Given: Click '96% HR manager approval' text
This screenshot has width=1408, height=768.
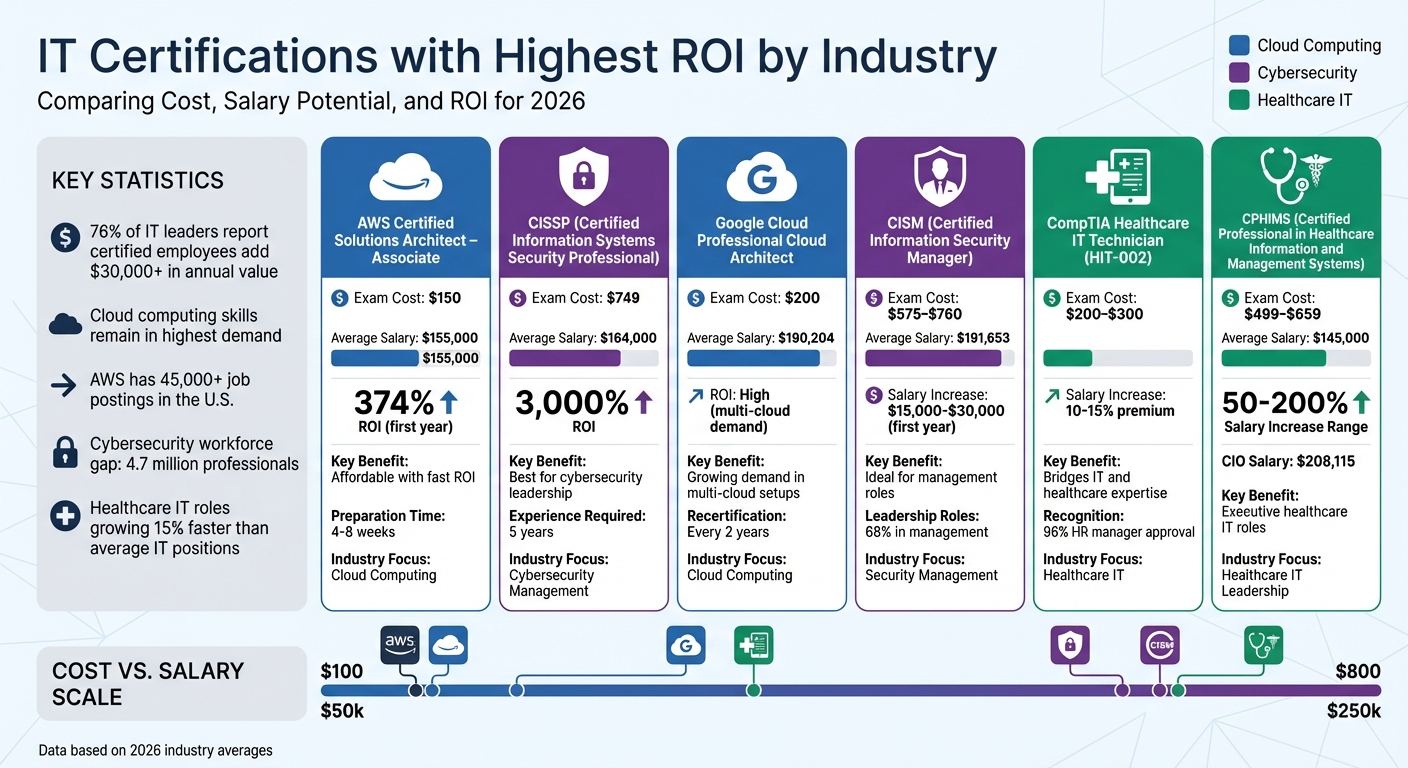Looking at the screenshot, I should pyautogui.click(x=1119, y=532).
